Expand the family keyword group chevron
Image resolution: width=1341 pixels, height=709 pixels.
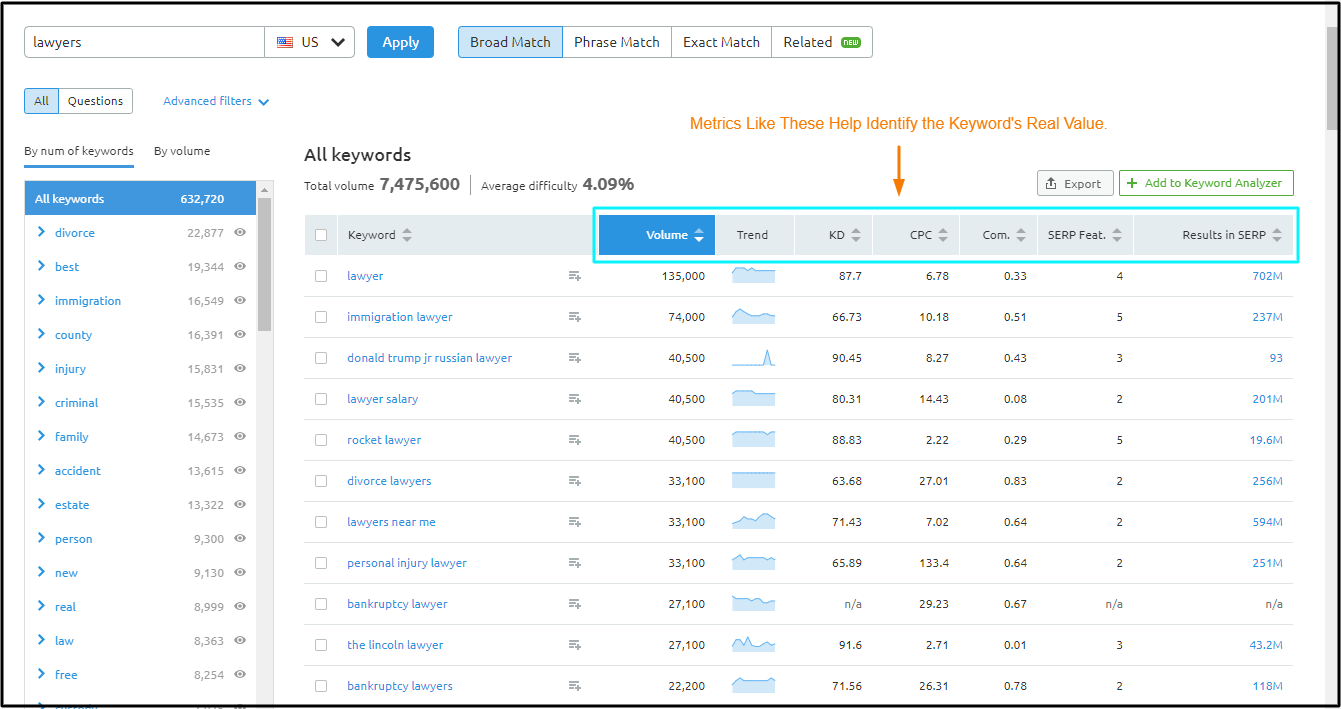click(41, 436)
